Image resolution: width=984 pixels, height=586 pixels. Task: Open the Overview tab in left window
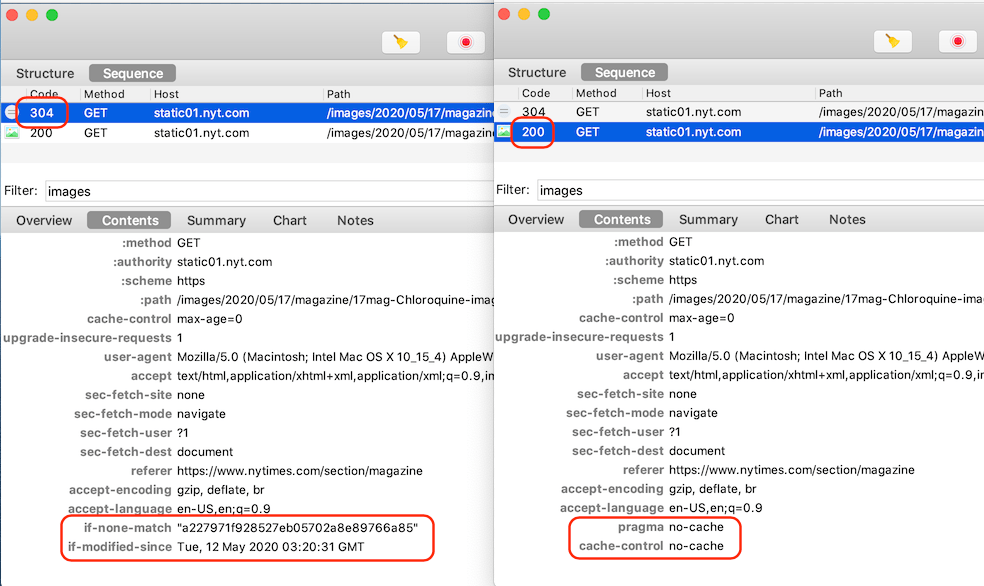tap(44, 220)
